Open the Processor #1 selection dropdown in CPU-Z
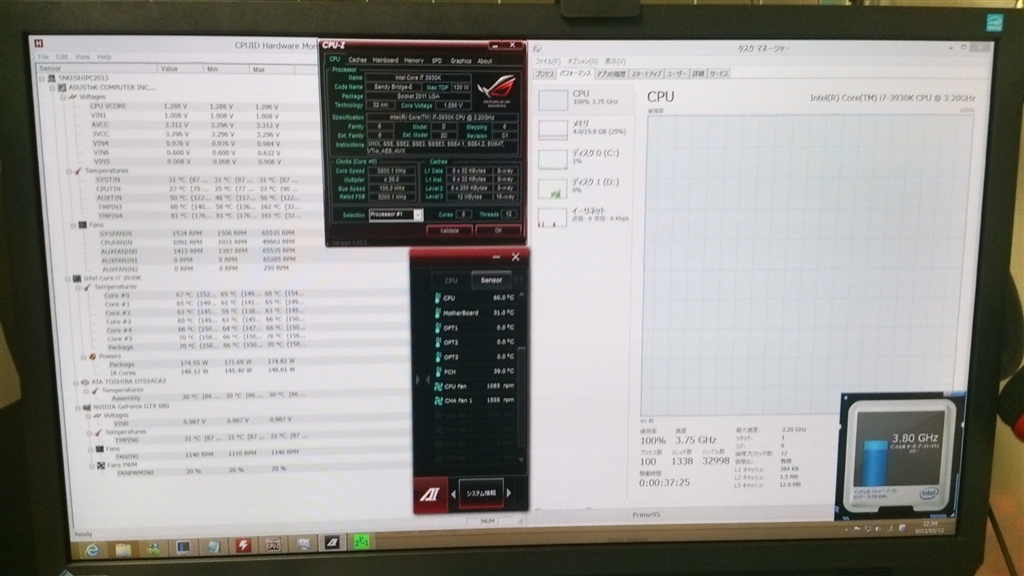The height and width of the screenshot is (576, 1024). 418,215
